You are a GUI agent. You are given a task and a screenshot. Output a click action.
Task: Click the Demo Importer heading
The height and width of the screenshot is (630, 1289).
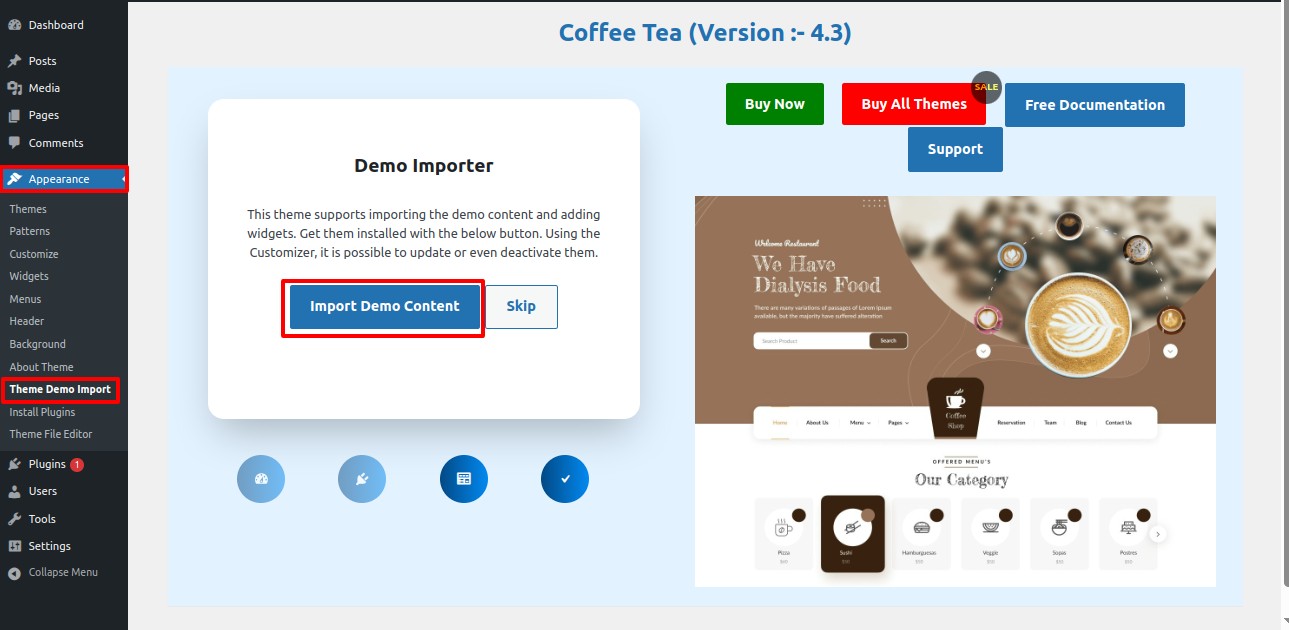tap(424, 166)
